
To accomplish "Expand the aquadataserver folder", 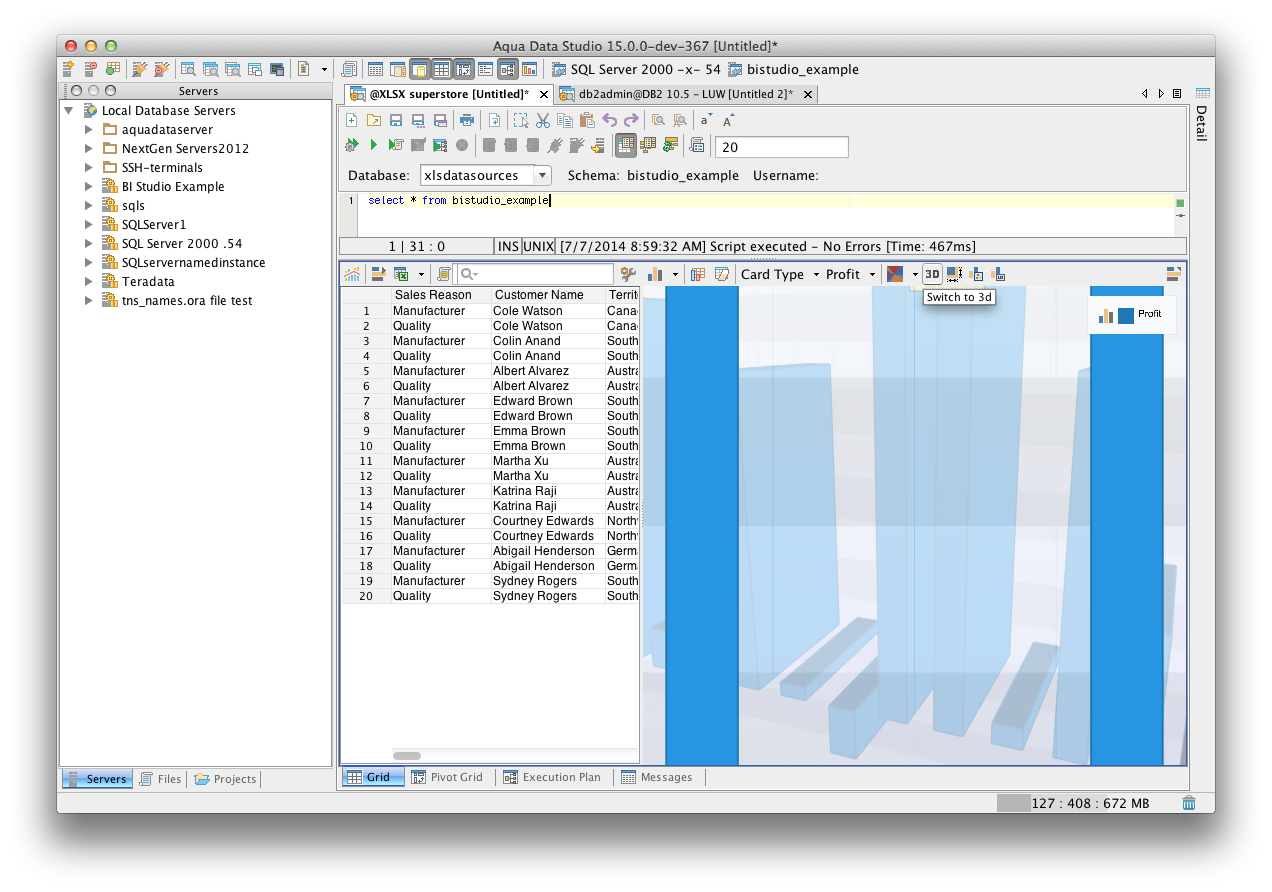I will coord(88,130).
